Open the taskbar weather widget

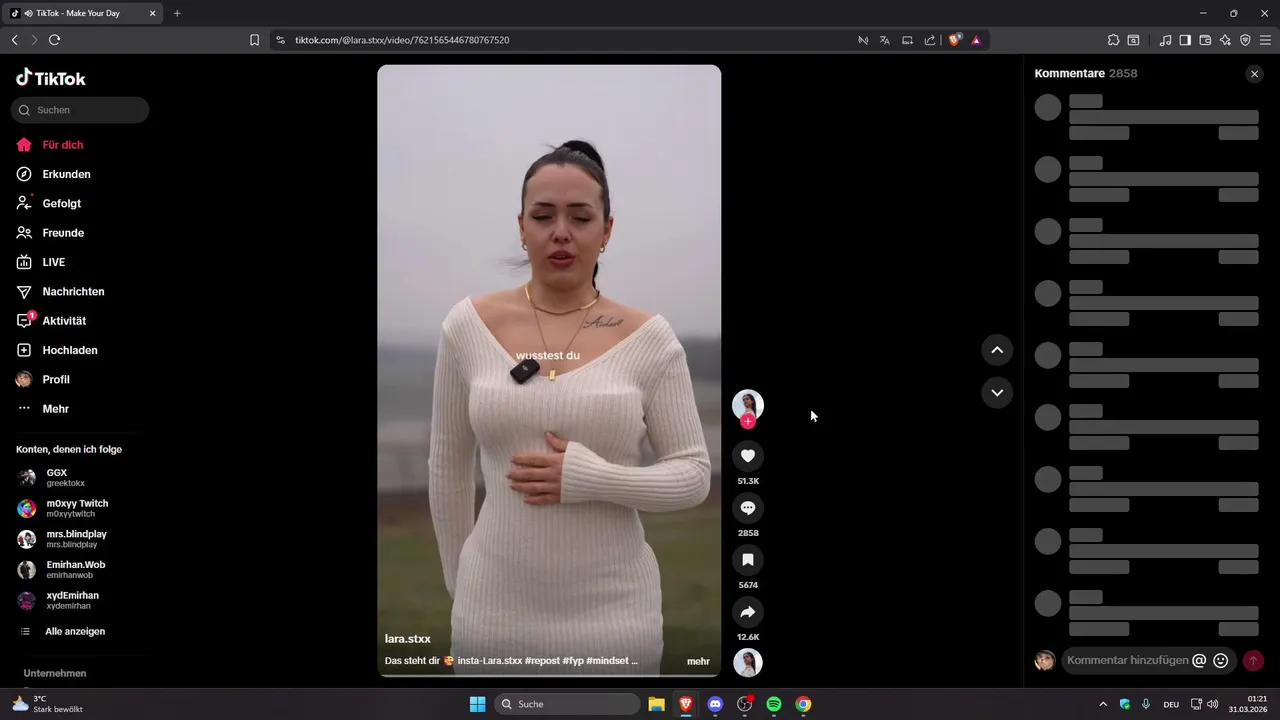click(x=48, y=704)
